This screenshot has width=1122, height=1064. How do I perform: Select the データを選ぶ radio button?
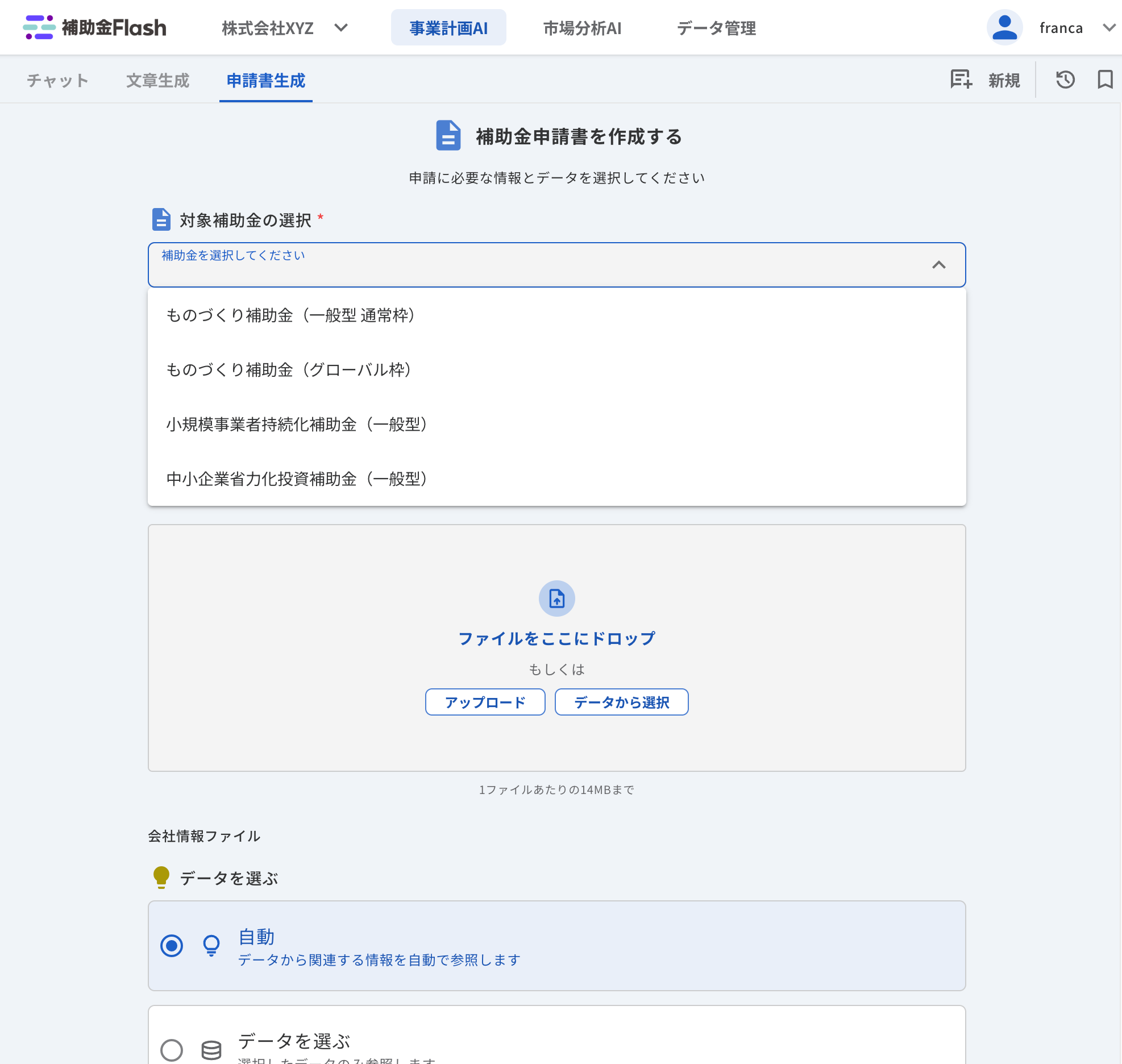pos(172,1050)
